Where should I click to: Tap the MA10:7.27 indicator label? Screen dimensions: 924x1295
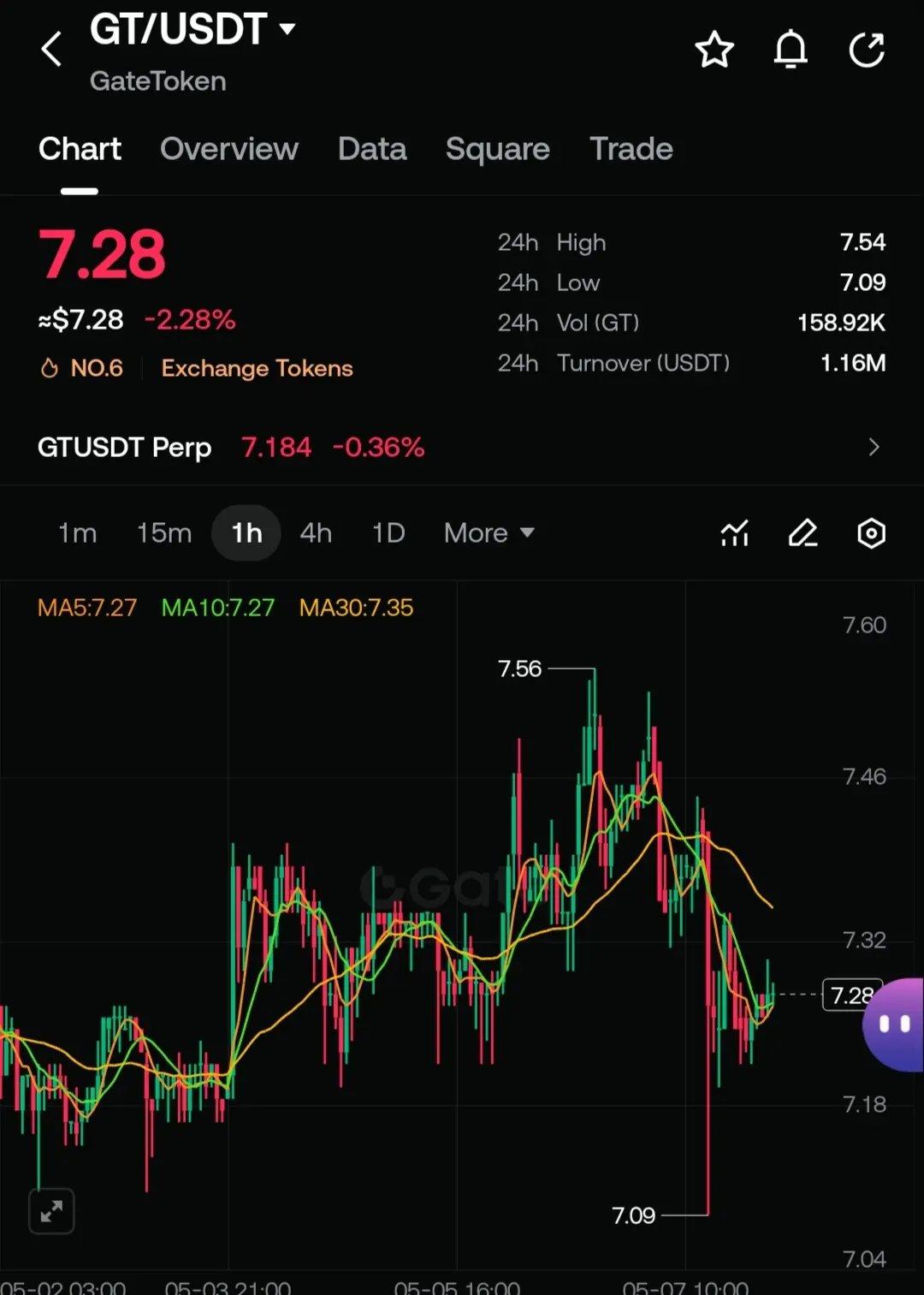click(x=218, y=608)
